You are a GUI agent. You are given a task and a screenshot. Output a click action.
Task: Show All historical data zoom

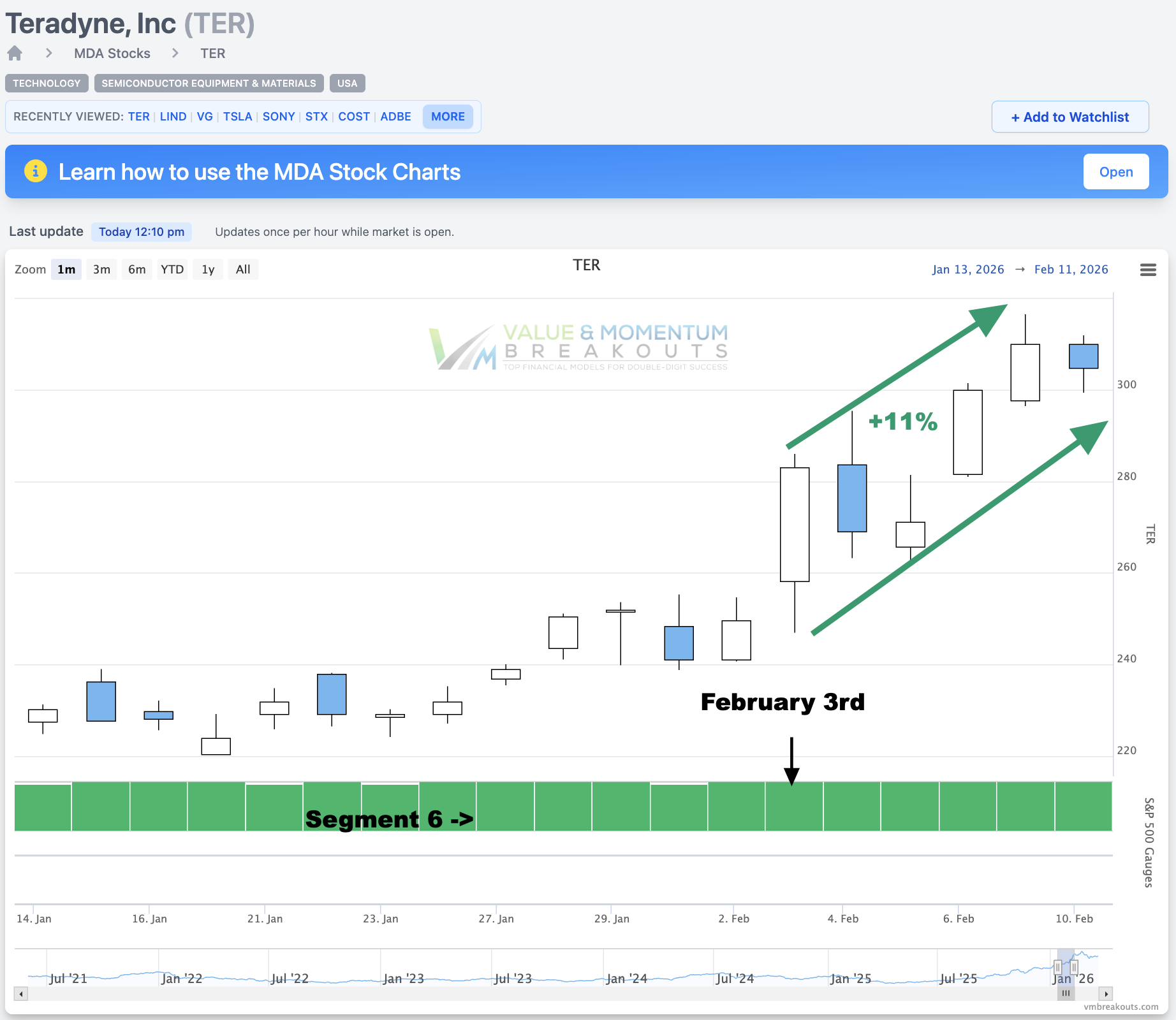coord(242,270)
